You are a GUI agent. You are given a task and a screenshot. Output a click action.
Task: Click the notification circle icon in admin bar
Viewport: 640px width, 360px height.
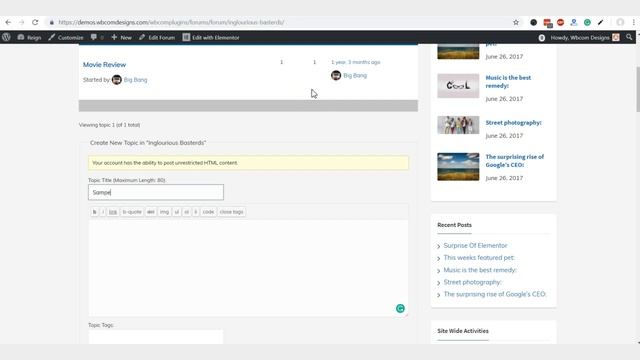click(x=542, y=38)
